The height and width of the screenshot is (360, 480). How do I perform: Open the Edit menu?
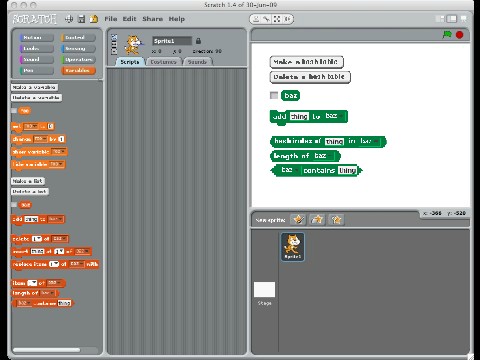pyautogui.click(x=129, y=19)
